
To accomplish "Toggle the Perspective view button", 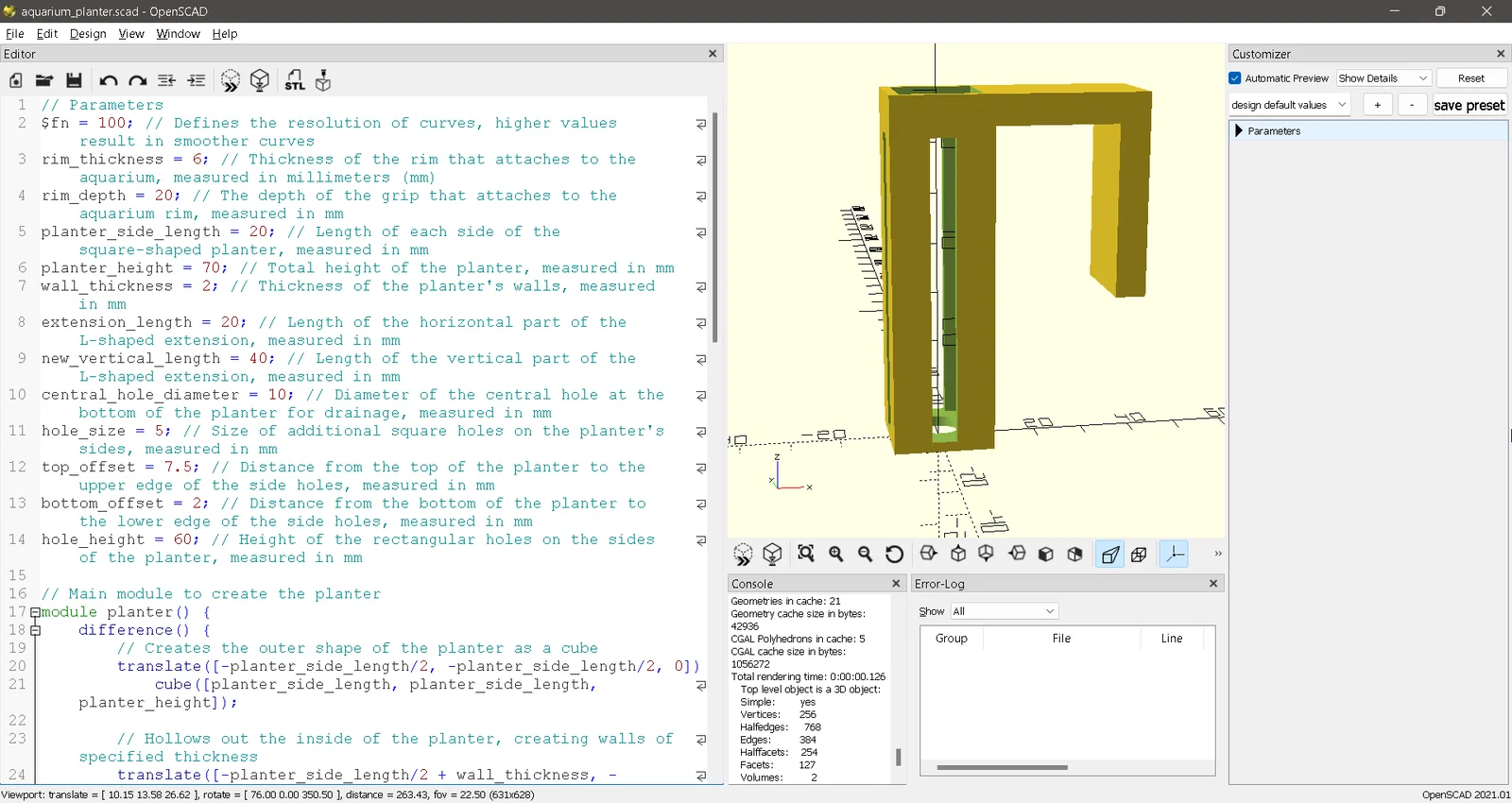I will 1110,555.
